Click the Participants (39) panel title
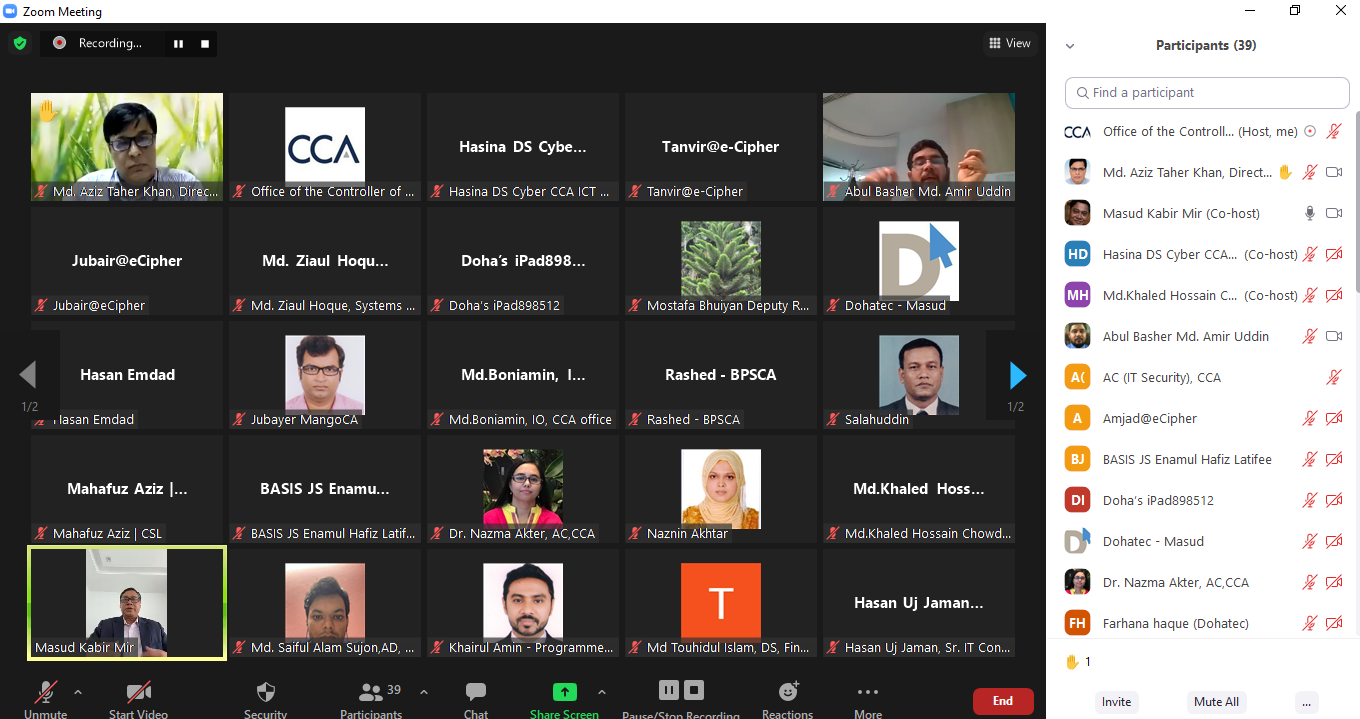The width and height of the screenshot is (1360, 719). pyautogui.click(x=1206, y=45)
